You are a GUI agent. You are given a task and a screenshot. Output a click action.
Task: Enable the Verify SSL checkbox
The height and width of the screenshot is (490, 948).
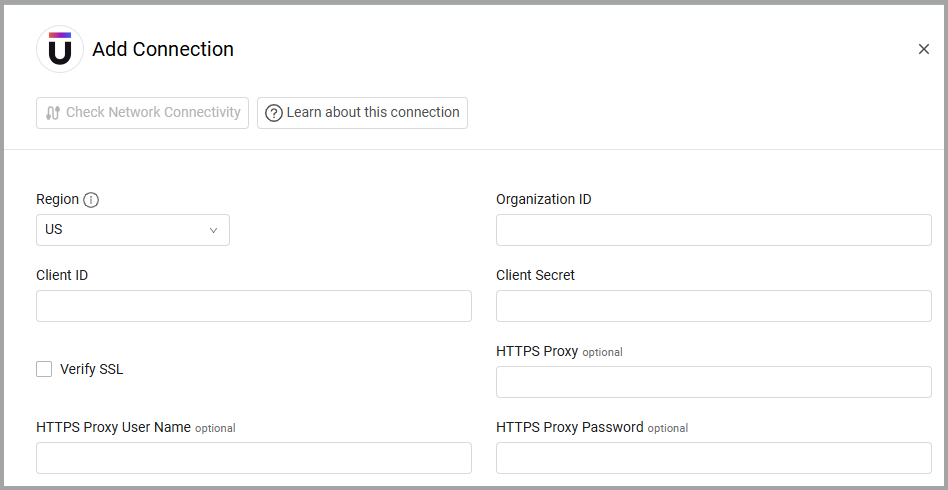(44, 369)
